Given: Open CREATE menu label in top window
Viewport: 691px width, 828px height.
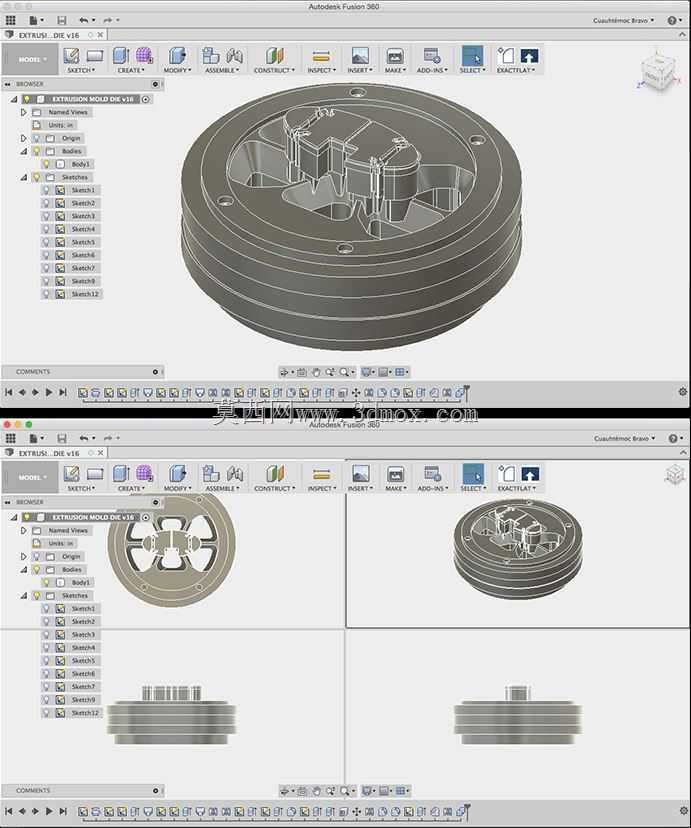Looking at the screenshot, I should (130, 70).
